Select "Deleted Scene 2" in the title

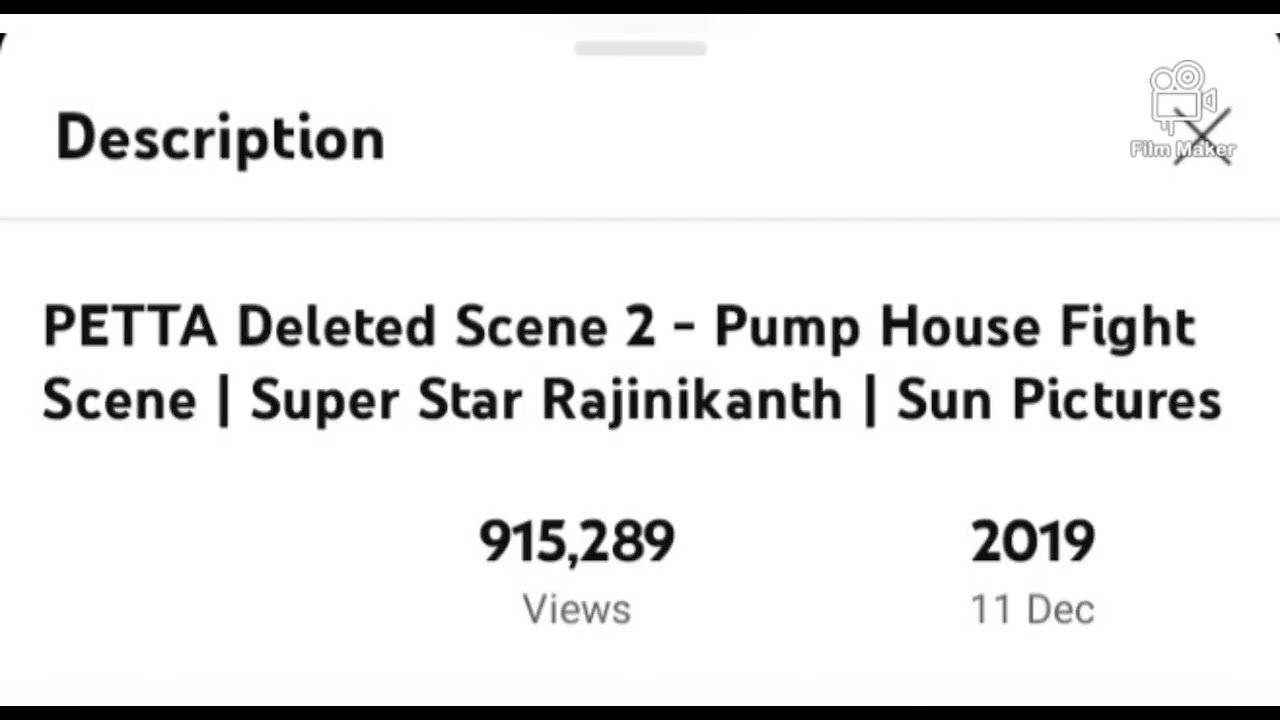click(446, 327)
